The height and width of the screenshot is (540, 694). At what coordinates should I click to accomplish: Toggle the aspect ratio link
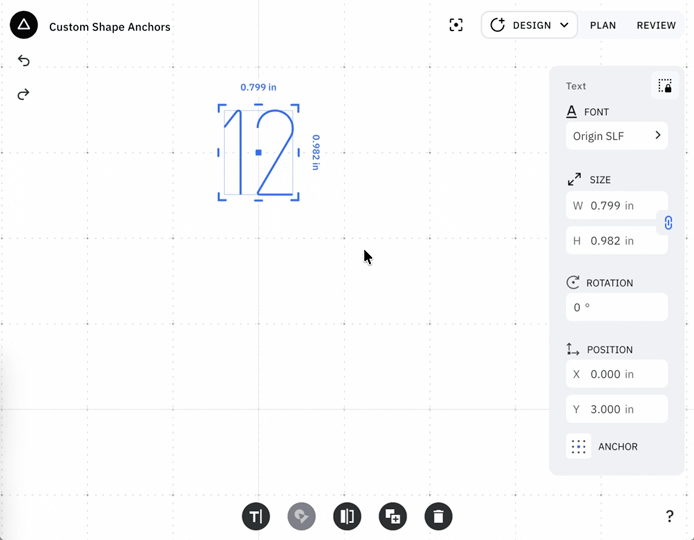pyautogui.click(x=668, y=223)
